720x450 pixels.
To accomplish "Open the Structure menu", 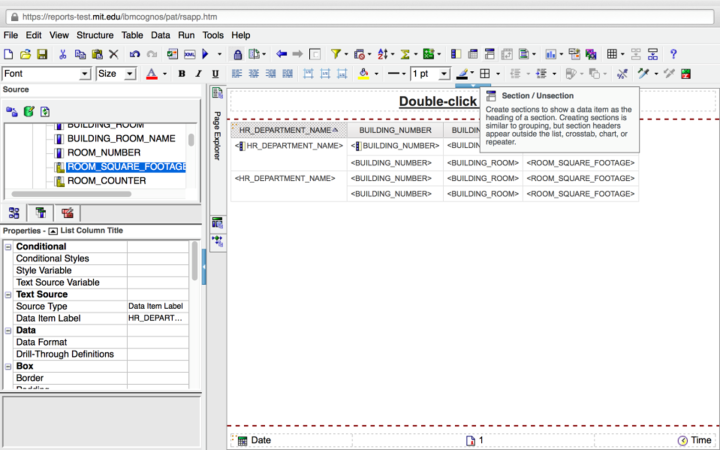I will (x=95, y=35).
